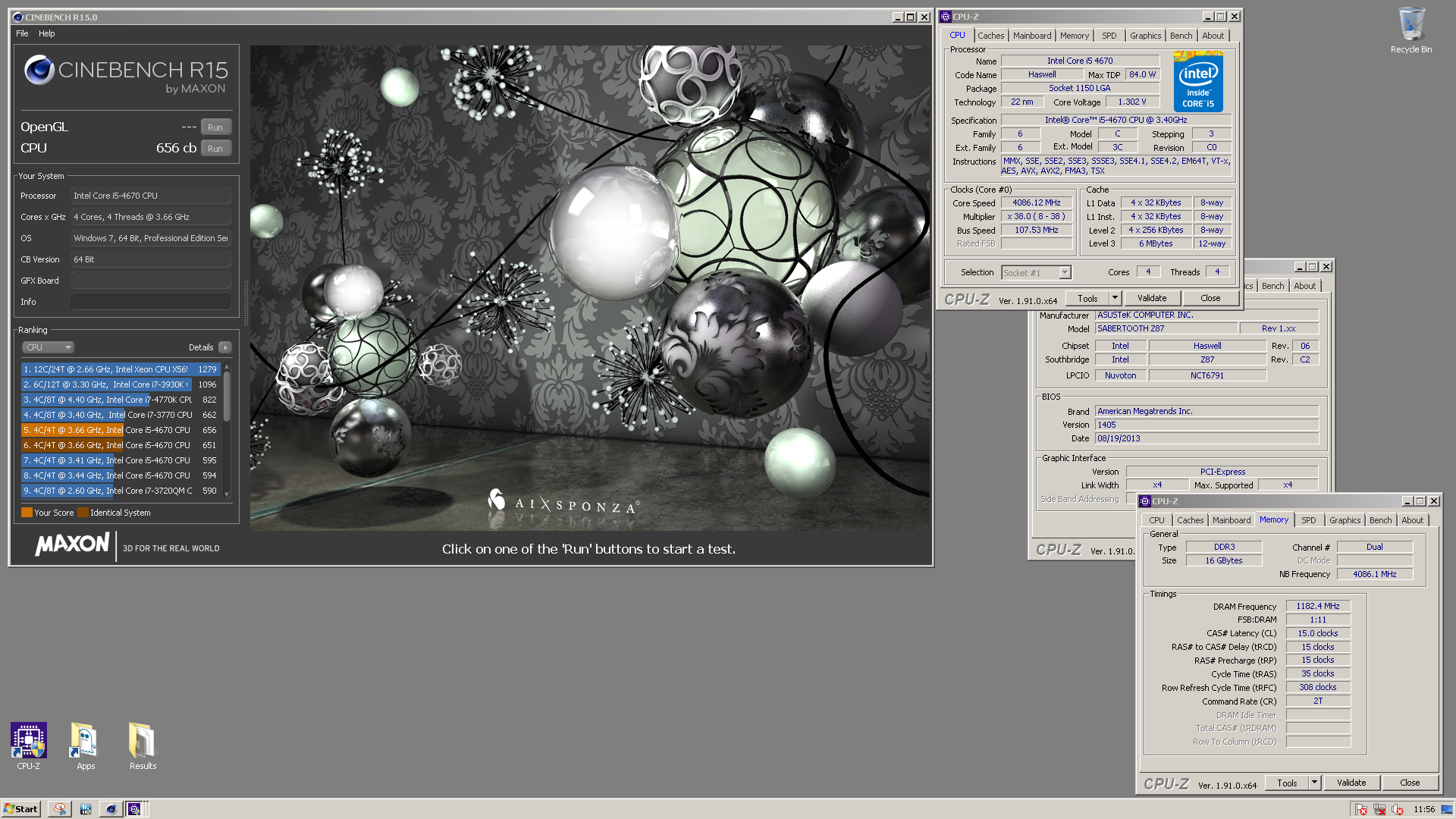Run the CPU benchmark test
The image size is (1456, 819).
coord(215,149)
